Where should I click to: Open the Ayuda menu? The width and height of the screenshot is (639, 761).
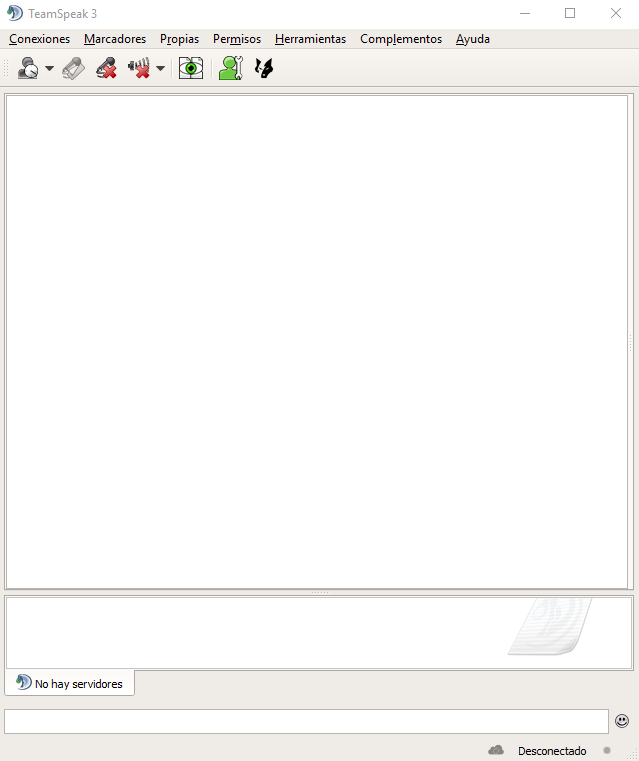[473, 39]
